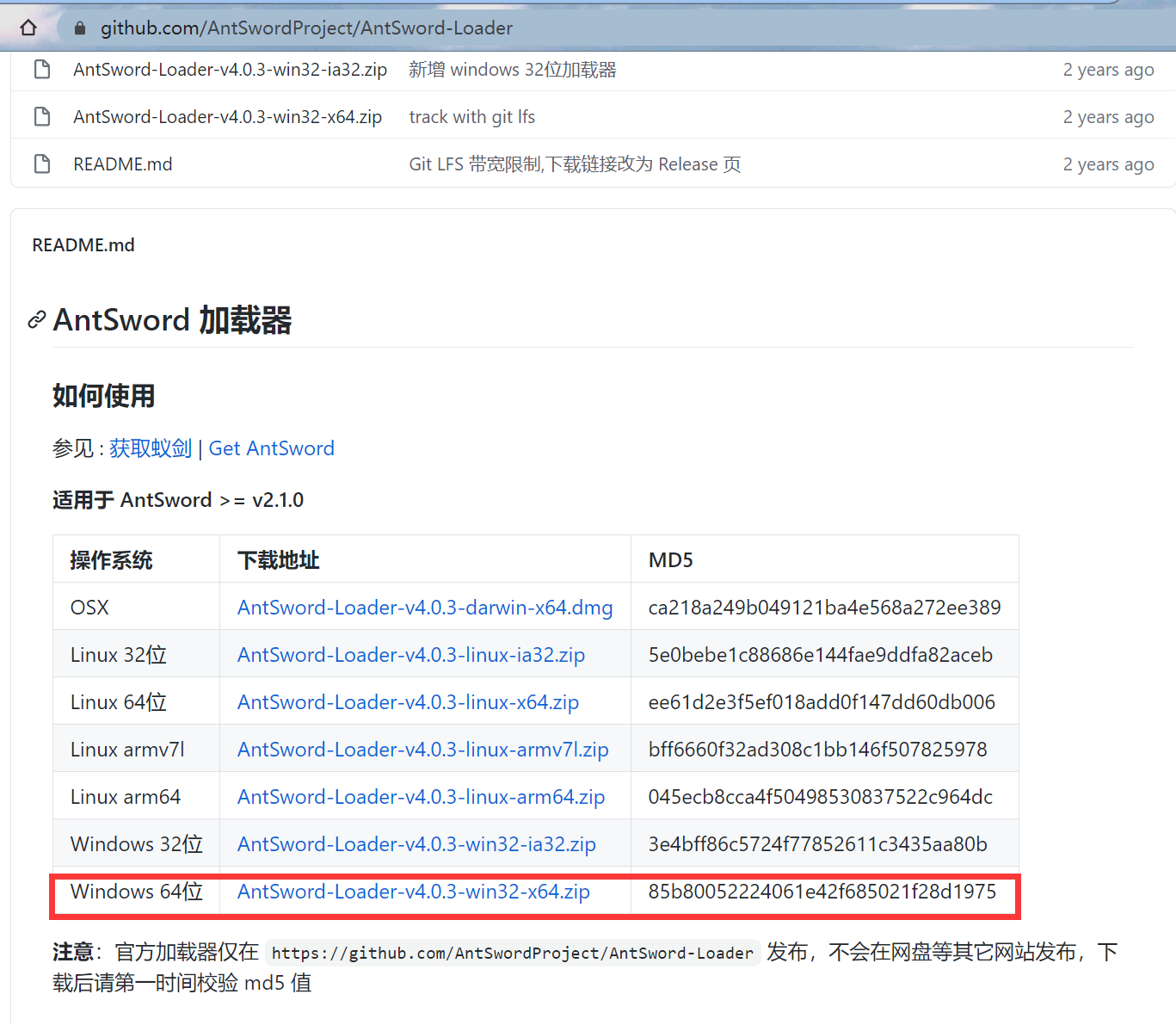Open README.md in the file list

[122, 164]
